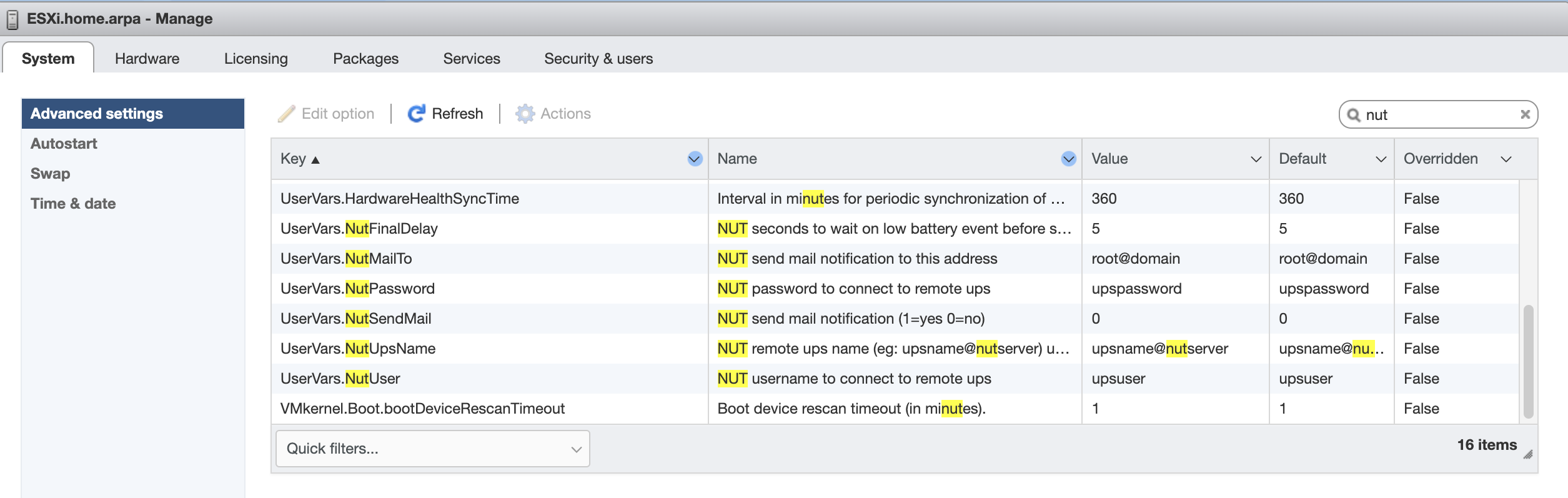Image resolution: width=1568 pixels, height=498 pixels.
Task: Sort by the Name column header
Action: (737, 159)
